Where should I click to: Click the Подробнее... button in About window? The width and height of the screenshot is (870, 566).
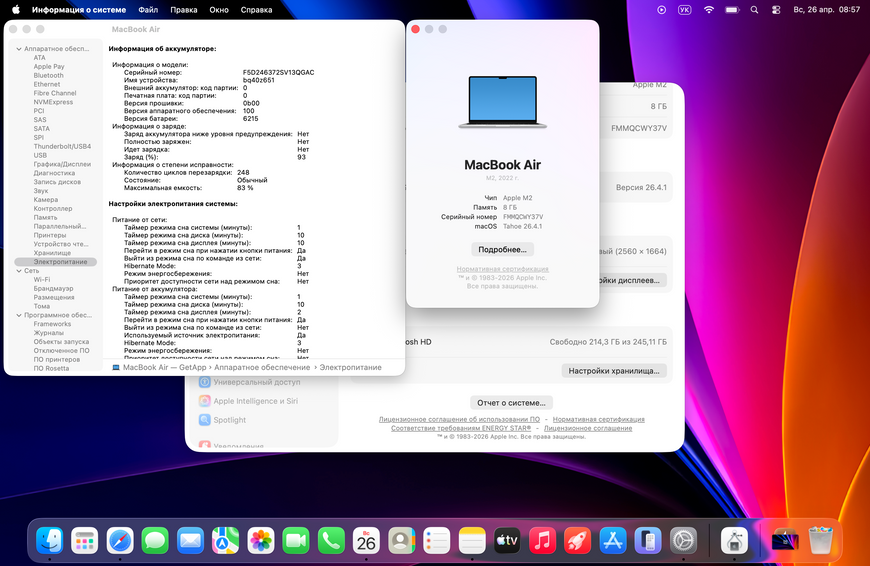pyautogui.click(x=503, y=250)
